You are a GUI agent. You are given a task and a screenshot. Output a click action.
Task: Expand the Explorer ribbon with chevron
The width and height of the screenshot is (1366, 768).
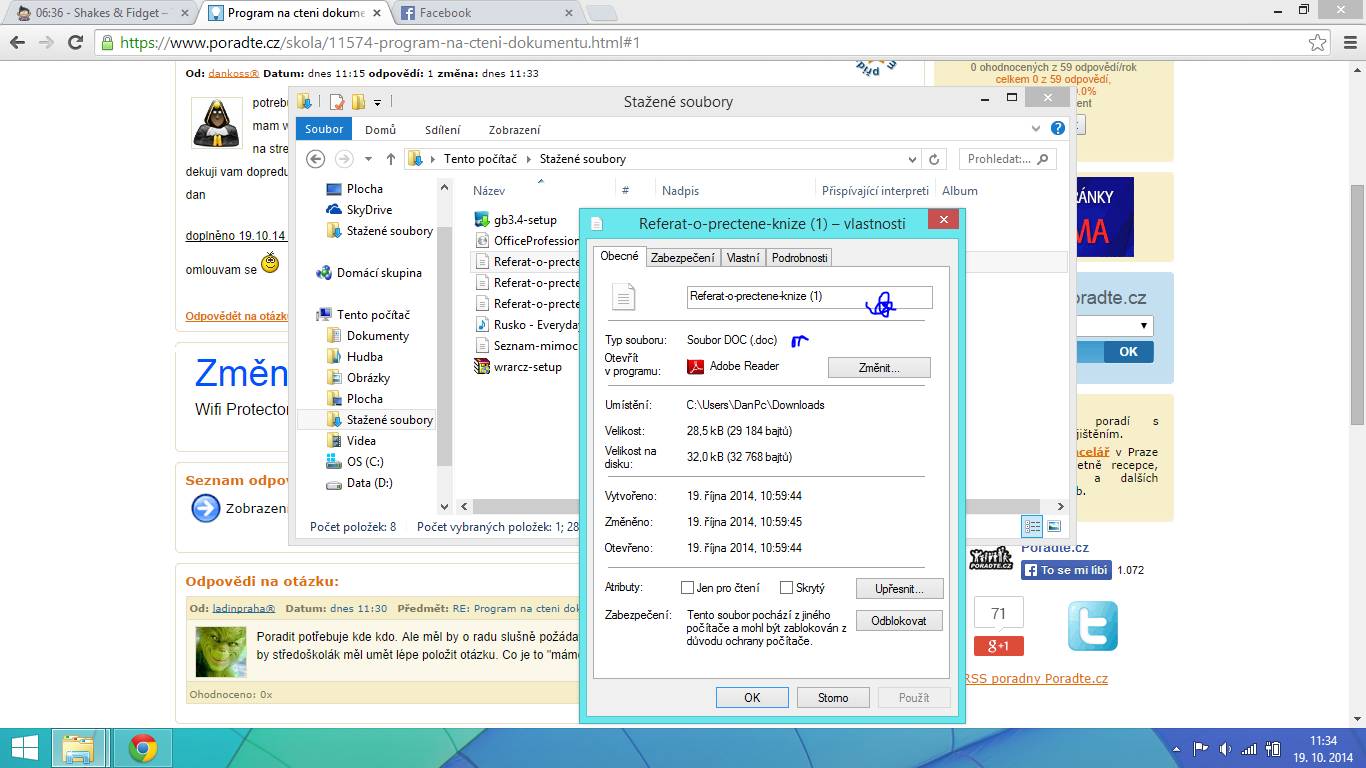tap(1037, 129)
